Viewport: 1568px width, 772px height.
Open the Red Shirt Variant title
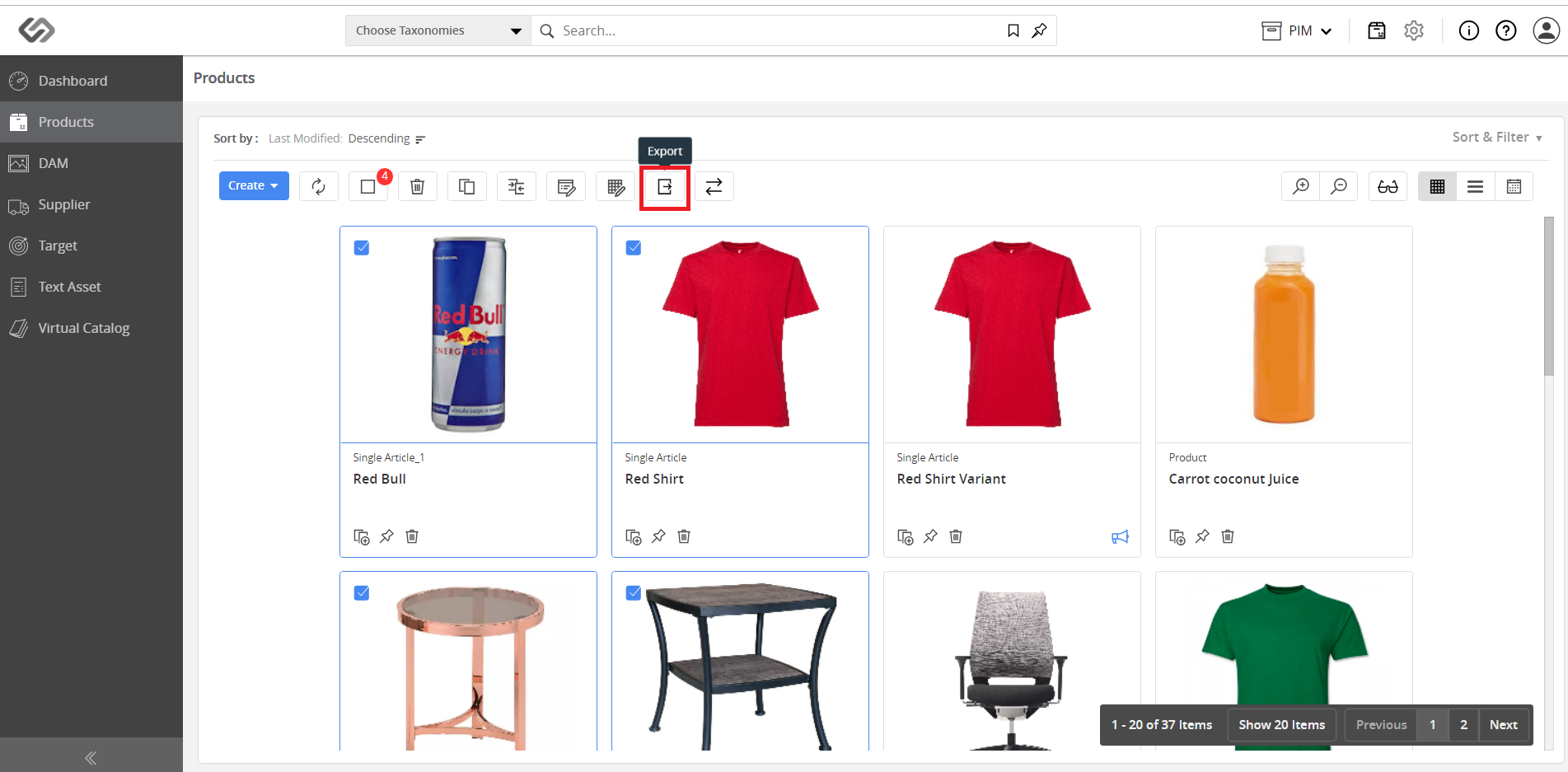[x=952, y=479]
